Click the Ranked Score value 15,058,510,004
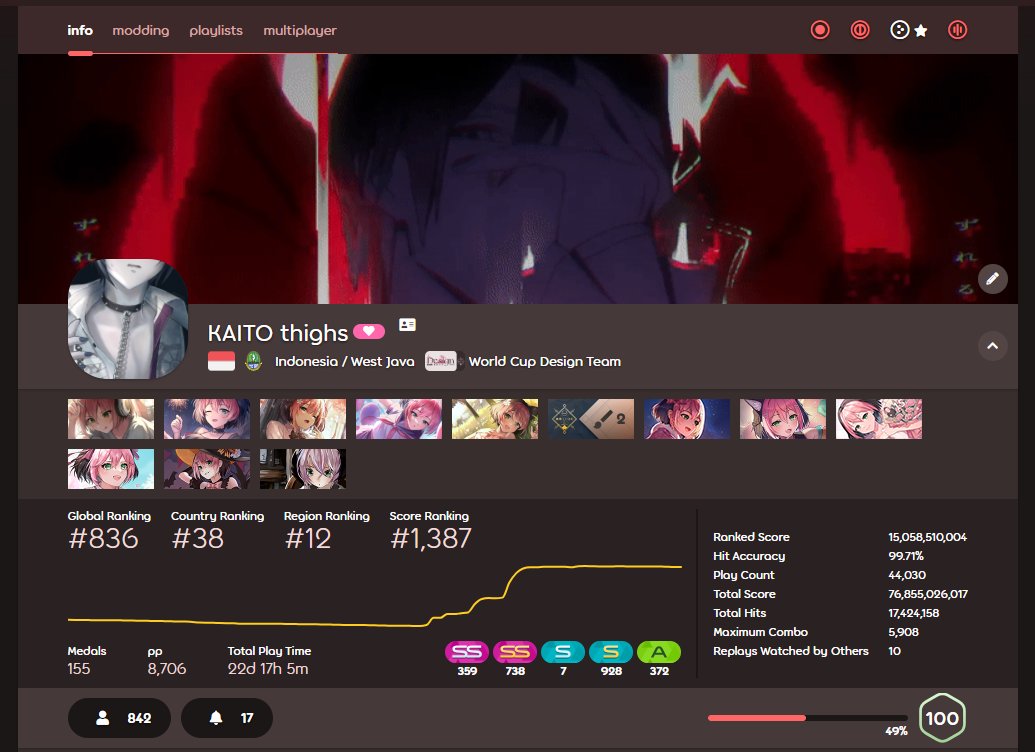This screenshot has height=752, width=1035. coord(927,537)
